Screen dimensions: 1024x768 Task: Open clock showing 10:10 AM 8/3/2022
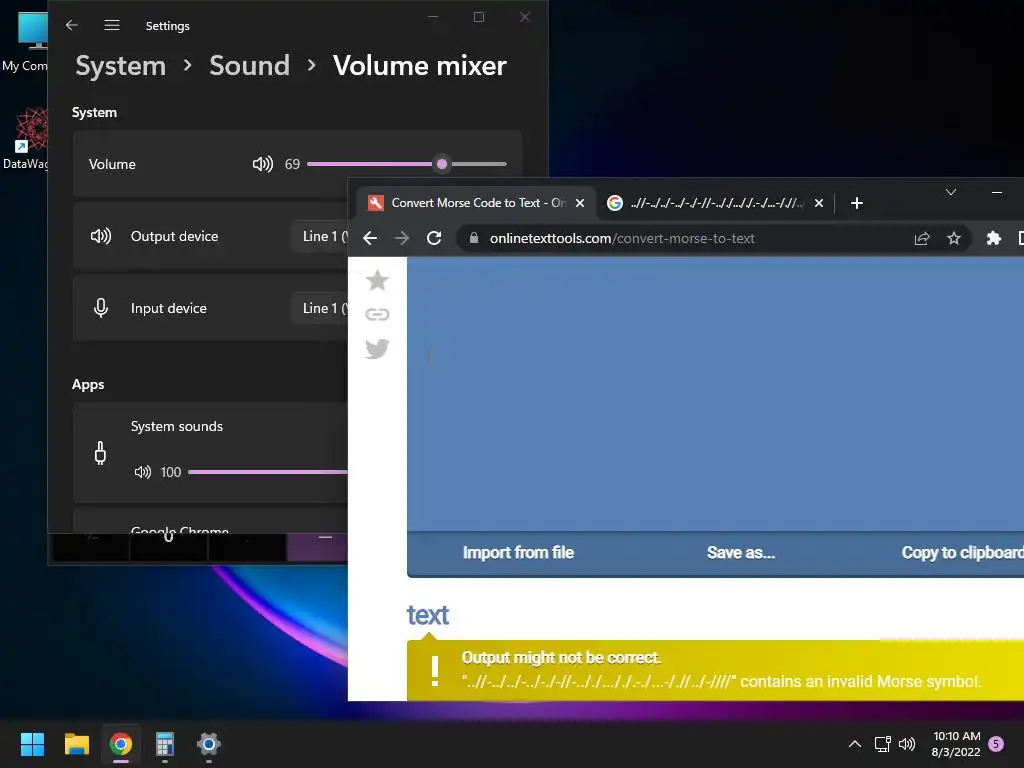[x=956, y=744]
